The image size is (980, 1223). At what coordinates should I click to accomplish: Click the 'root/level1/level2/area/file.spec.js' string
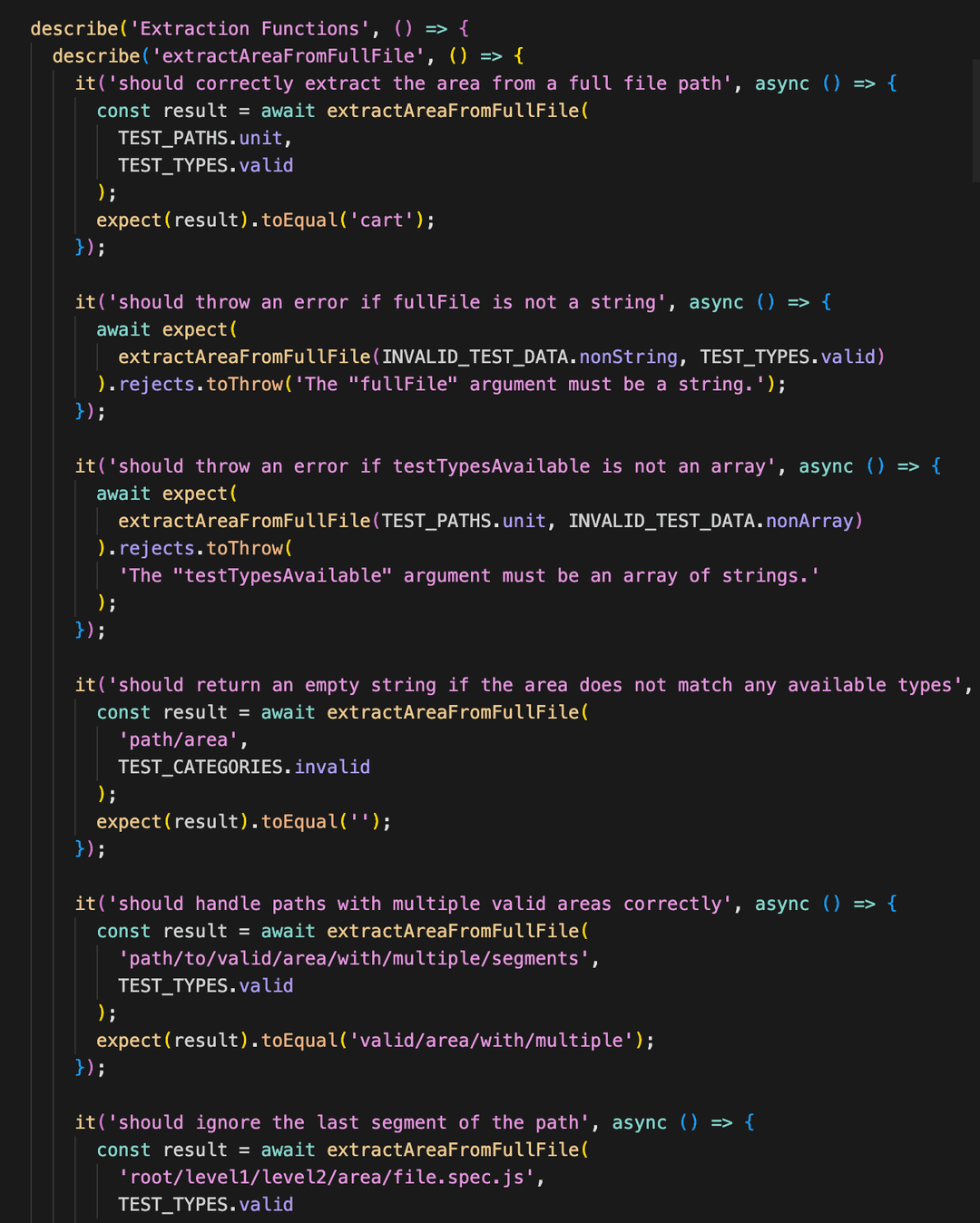pos(327,1178)
